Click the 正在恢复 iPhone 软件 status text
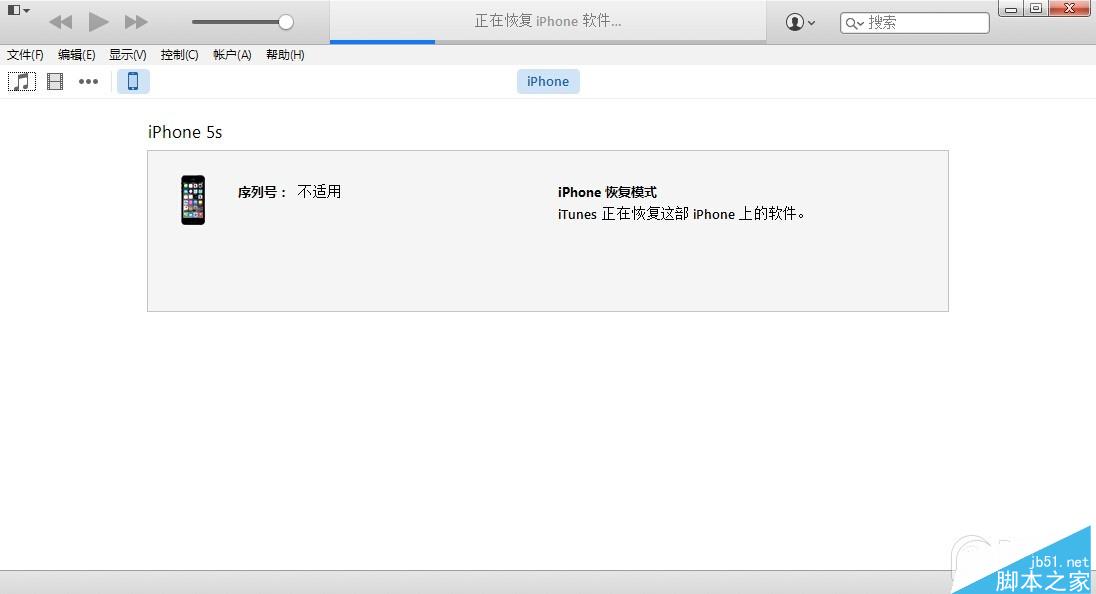The width and height of the screenshot is (1096, 594). click(548, 22)
